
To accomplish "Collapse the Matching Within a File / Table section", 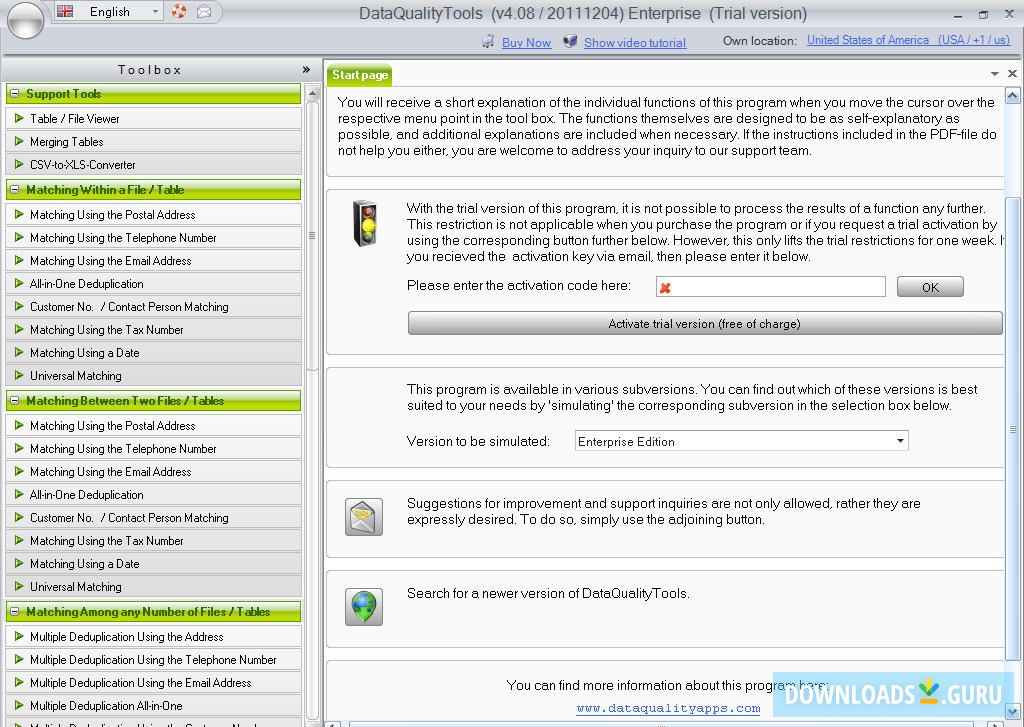I will 15,189.
